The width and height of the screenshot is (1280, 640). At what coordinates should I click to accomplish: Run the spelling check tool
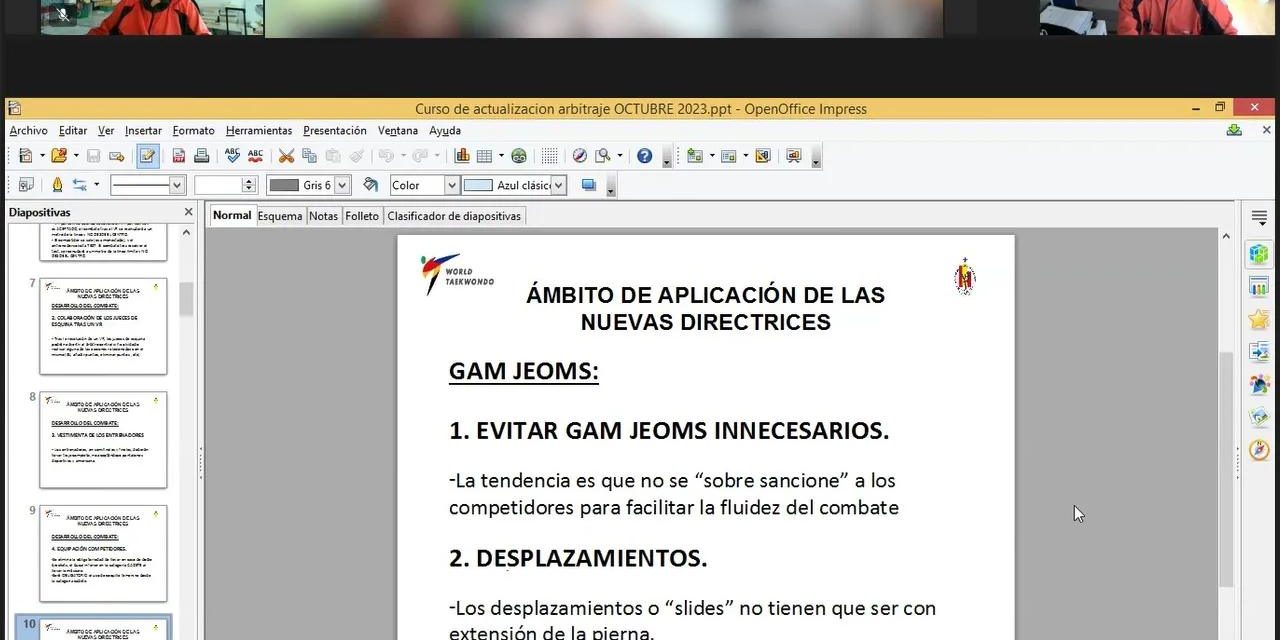[232, 156]
